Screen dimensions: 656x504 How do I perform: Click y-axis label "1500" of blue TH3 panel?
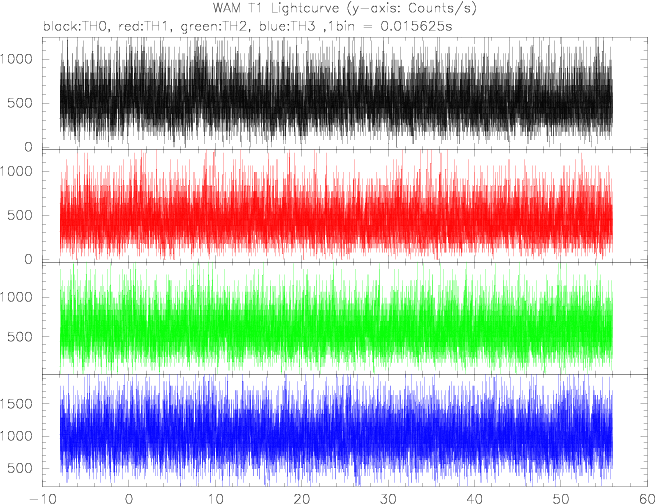coord(16,404)
